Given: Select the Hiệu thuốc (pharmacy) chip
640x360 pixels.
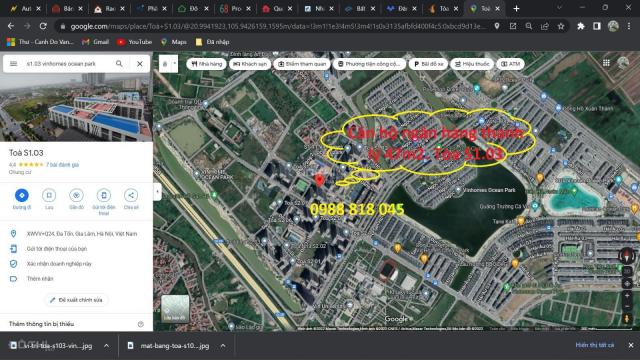Looking at the screenshot, I should pos(472,64).
